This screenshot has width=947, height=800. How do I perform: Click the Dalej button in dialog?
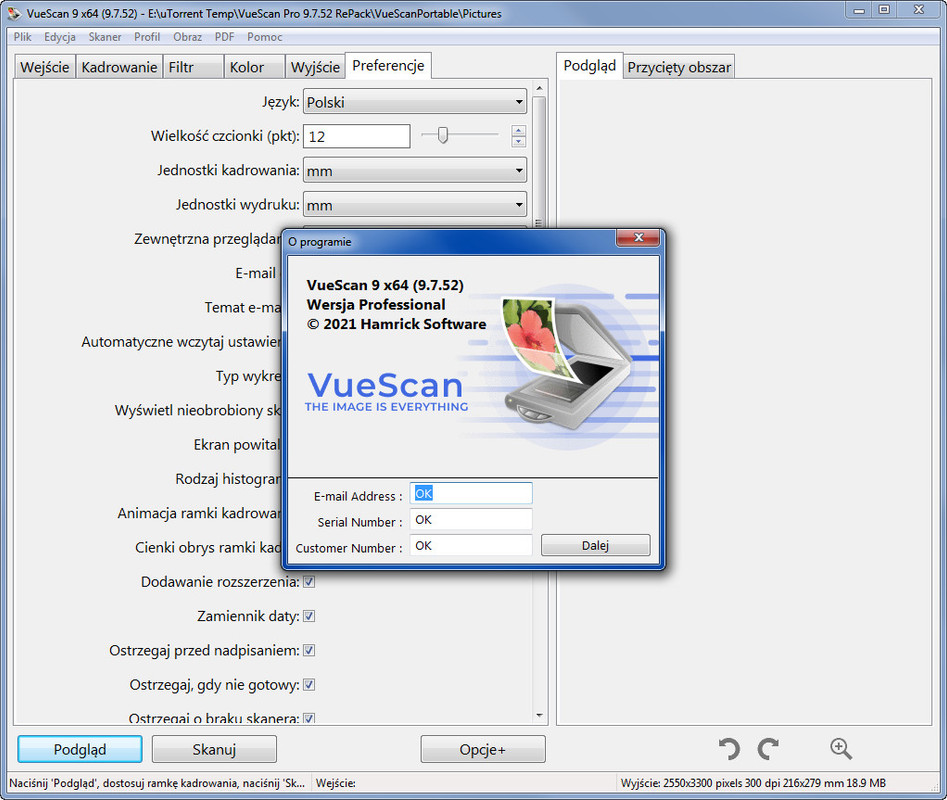click(595, 545)
